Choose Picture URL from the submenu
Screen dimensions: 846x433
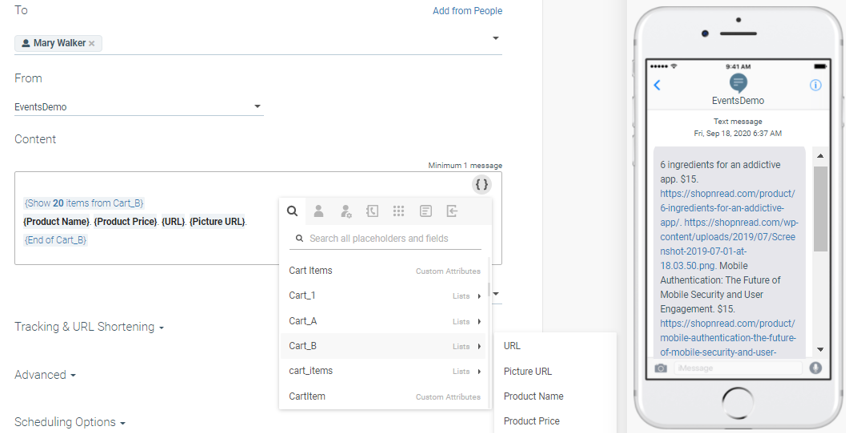[527, 371]
